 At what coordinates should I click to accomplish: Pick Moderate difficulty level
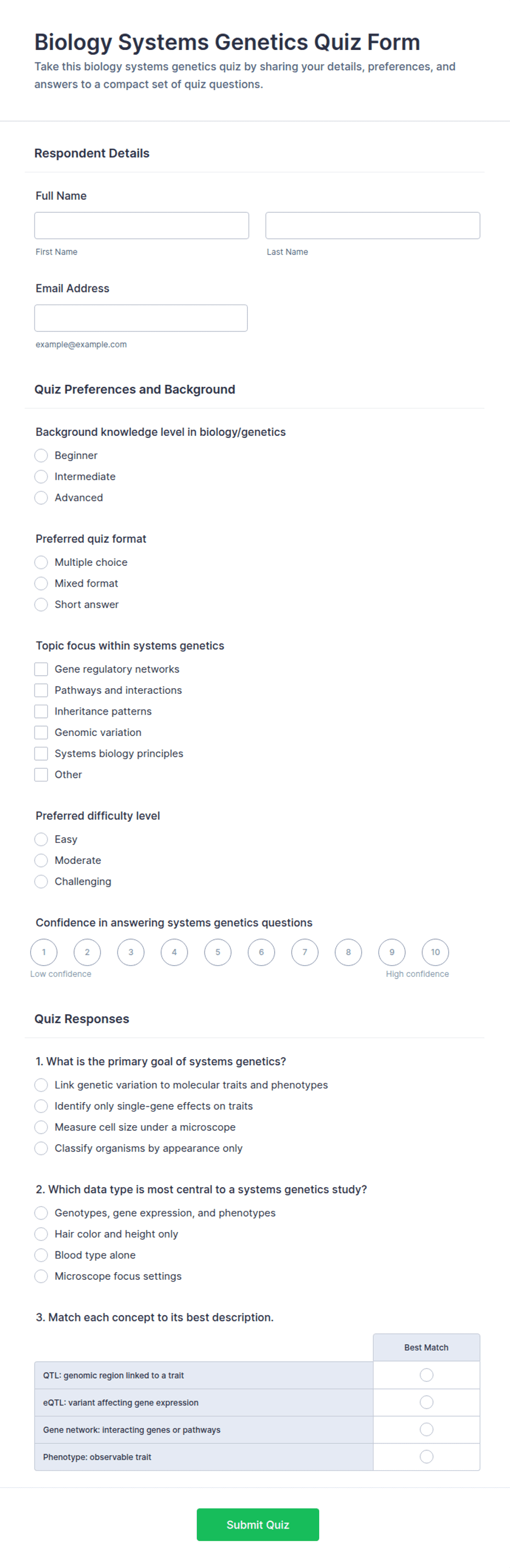[41, 860]
